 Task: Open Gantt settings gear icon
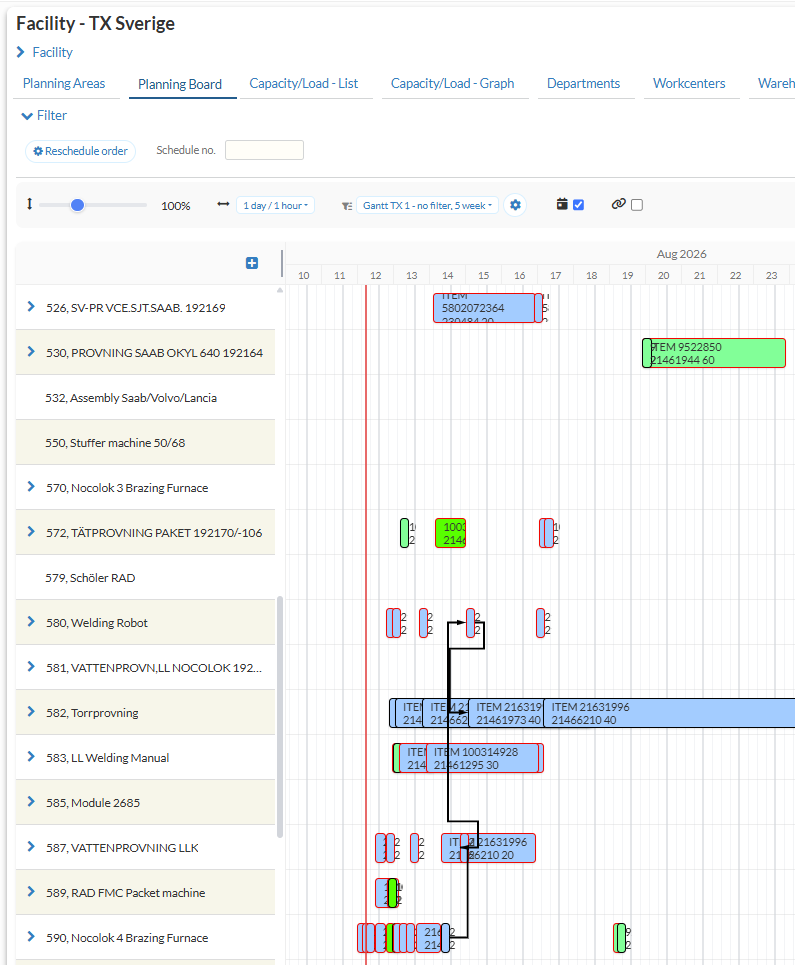coord(515,205)
